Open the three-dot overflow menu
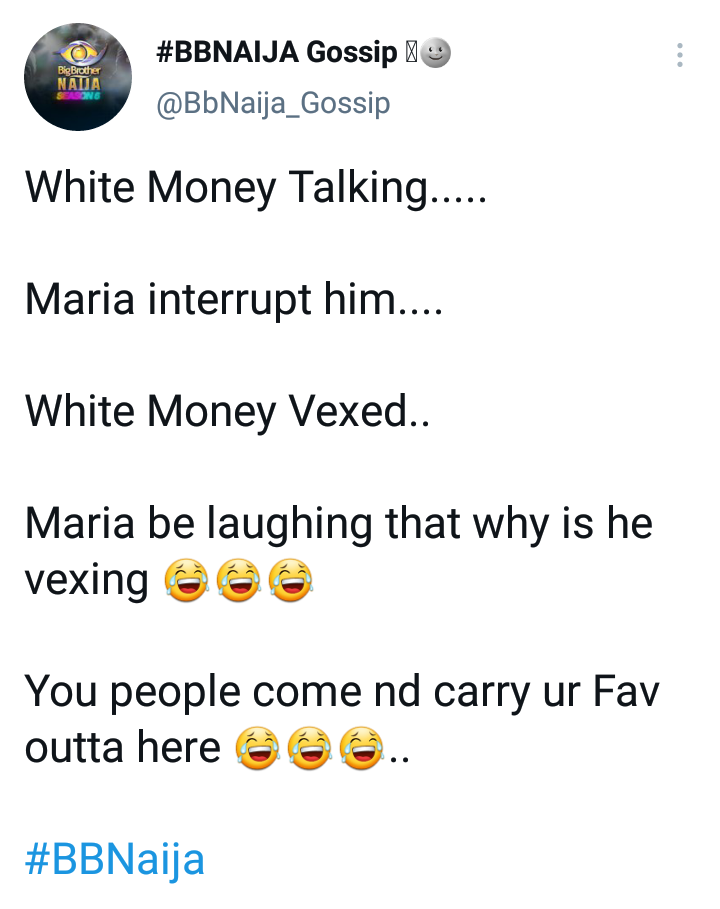This screenshot has height=909, width=720. pos(679,55)
